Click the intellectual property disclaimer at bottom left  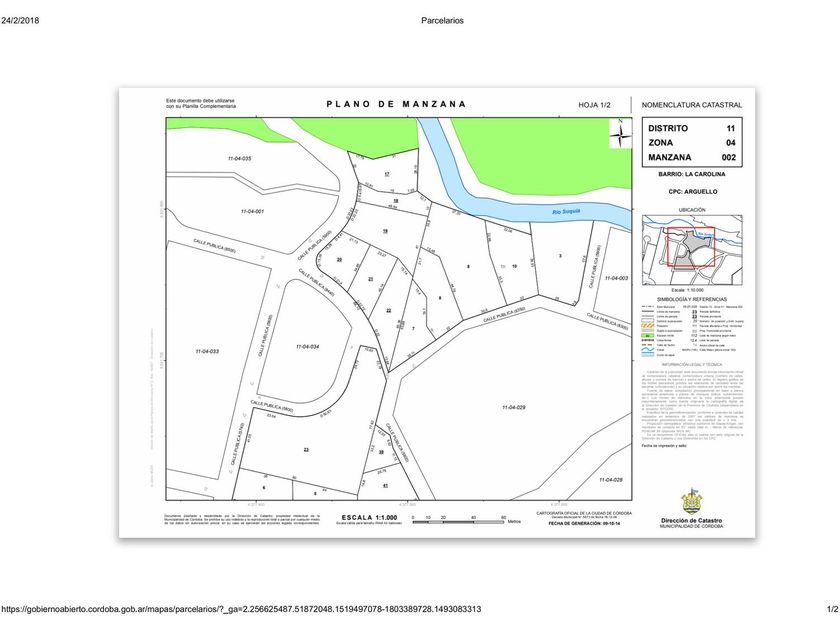[242, 519]
